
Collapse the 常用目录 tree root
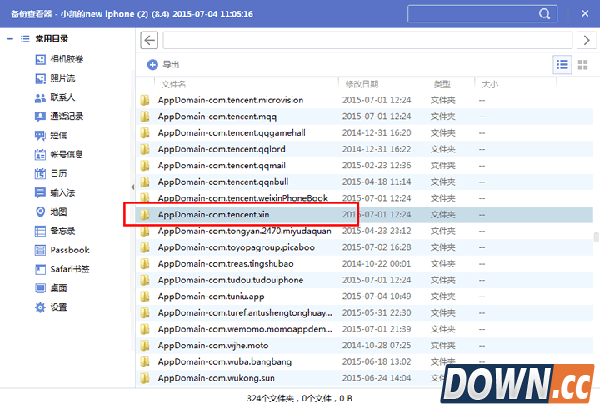coord(11,40)
